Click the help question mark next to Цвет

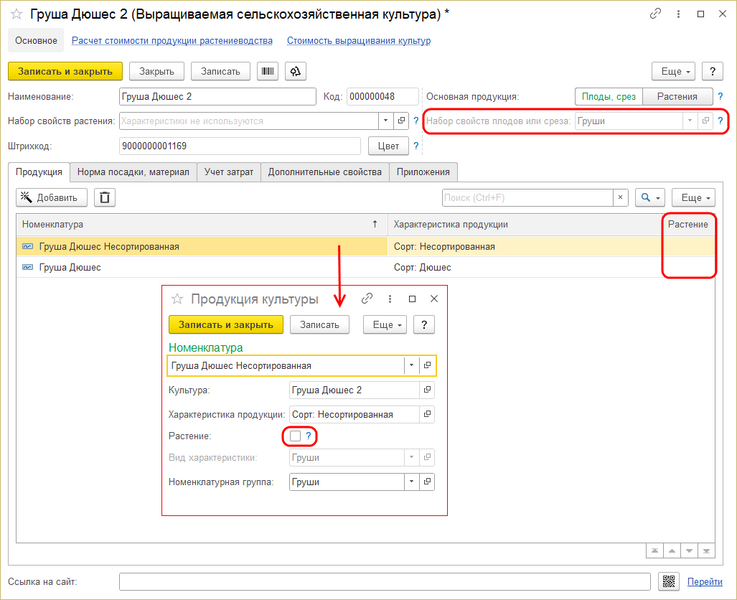click(416, 146)
